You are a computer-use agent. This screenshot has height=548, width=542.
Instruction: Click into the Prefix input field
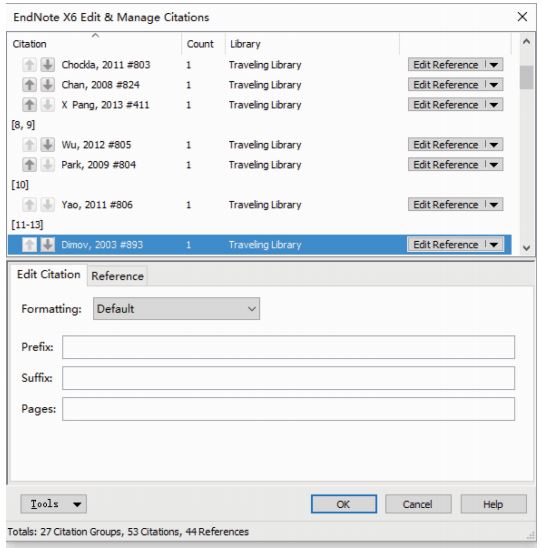pyautogui.click(x=288, y=347)
